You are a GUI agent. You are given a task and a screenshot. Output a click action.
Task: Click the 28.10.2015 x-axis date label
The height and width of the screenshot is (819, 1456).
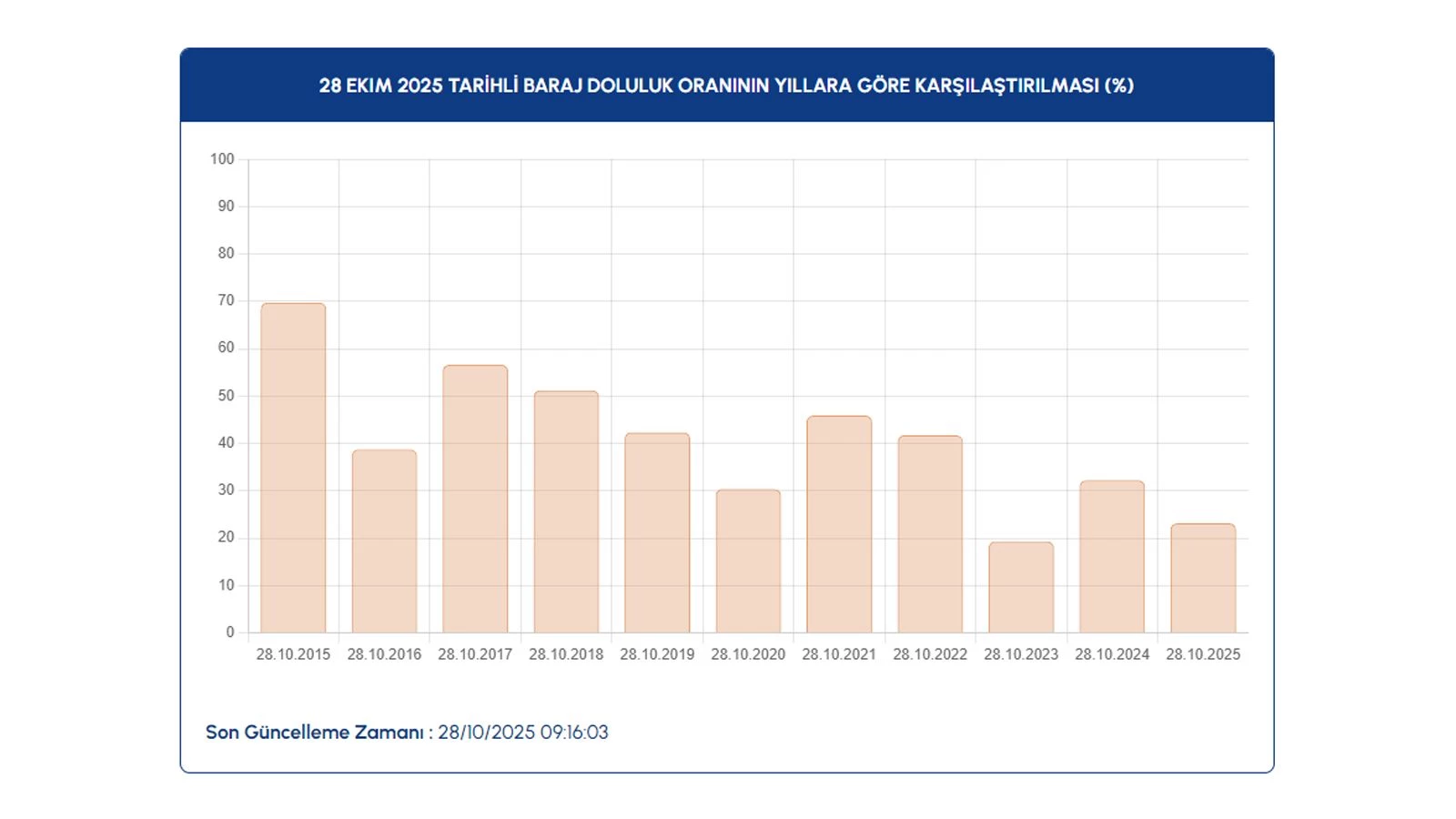point(293,654)
